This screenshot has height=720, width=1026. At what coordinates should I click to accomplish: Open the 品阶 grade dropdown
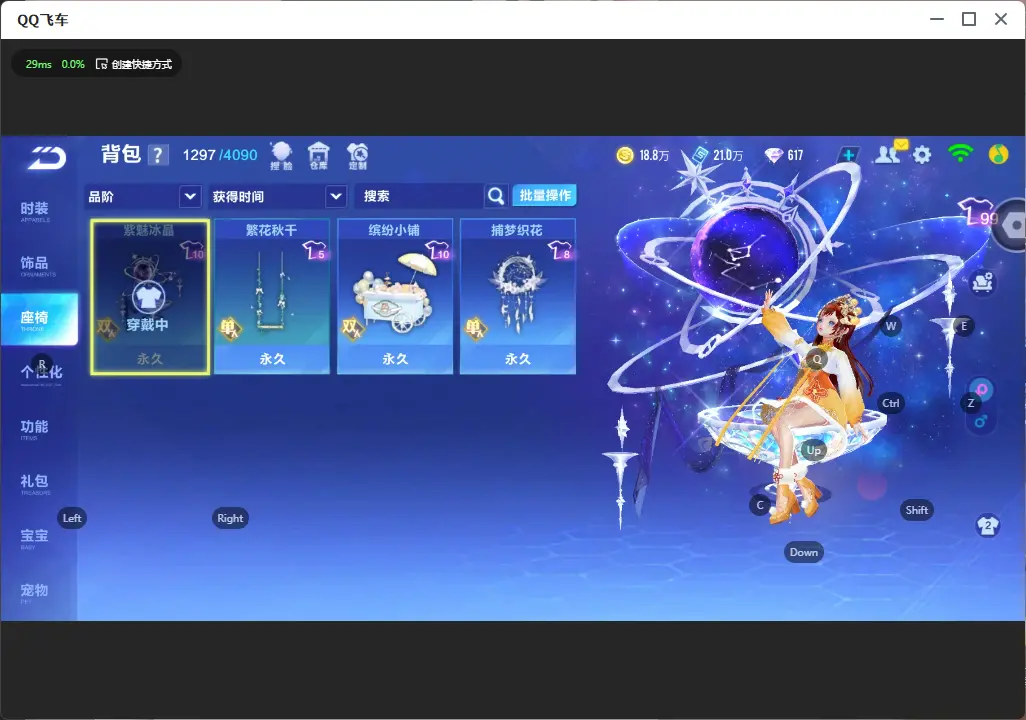pos(143,196)
